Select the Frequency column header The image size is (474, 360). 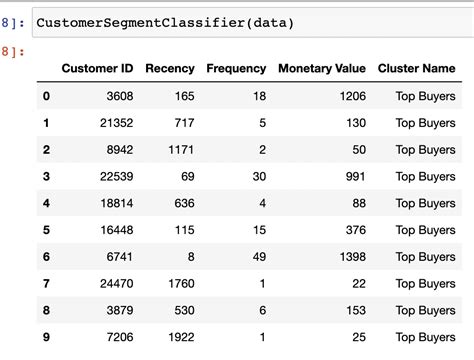(236, 68)
